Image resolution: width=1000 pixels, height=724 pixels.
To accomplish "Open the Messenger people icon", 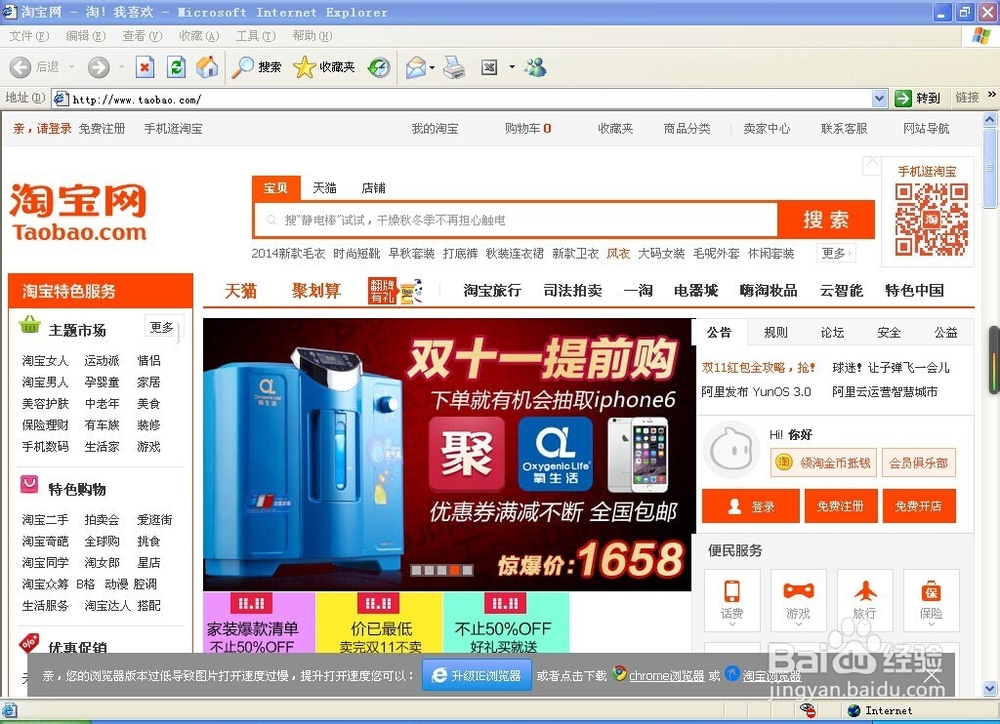I will pyautogui.click(x=535, y=67).
